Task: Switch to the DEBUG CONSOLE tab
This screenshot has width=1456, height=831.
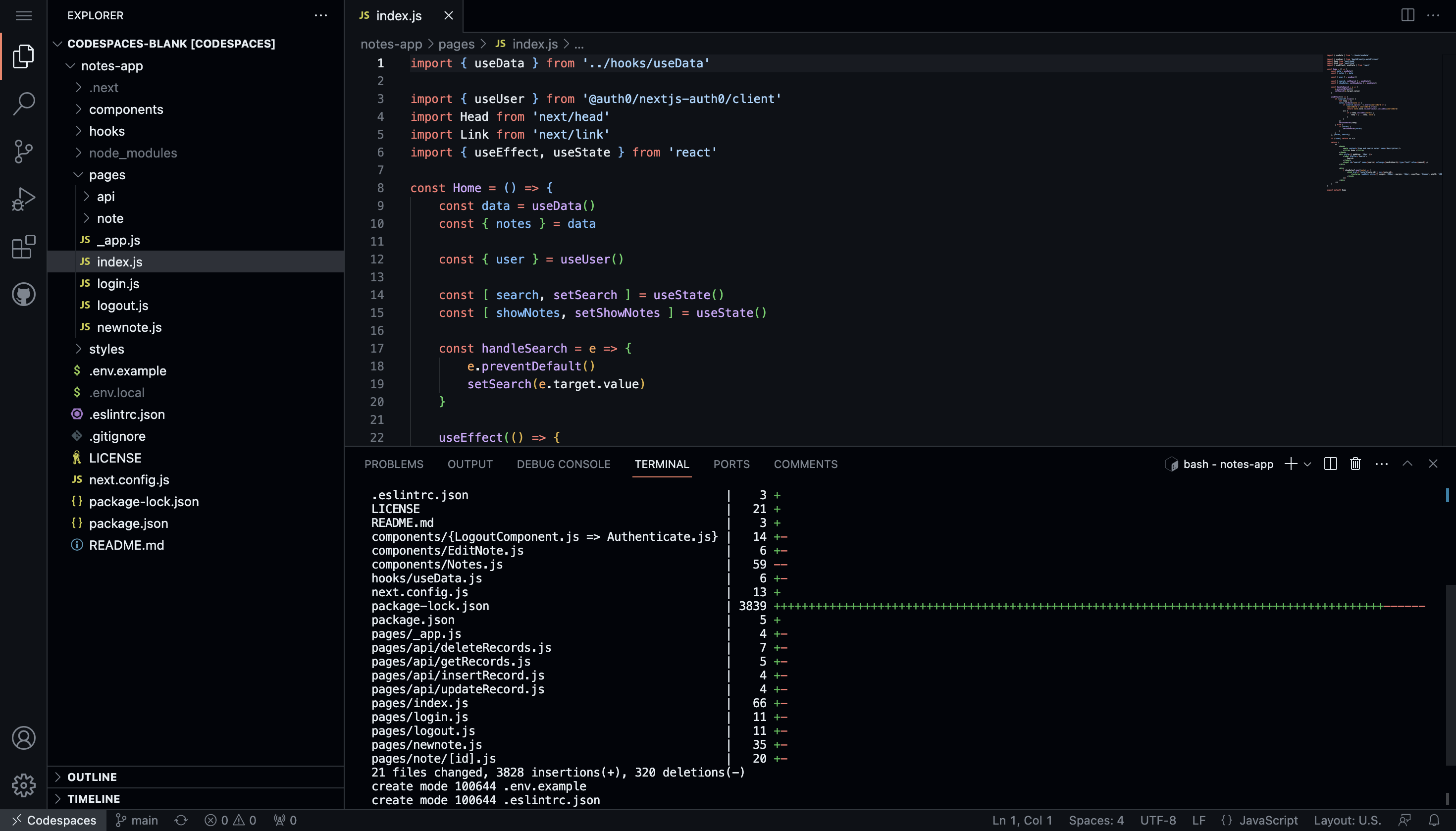Action: (564, 464)
